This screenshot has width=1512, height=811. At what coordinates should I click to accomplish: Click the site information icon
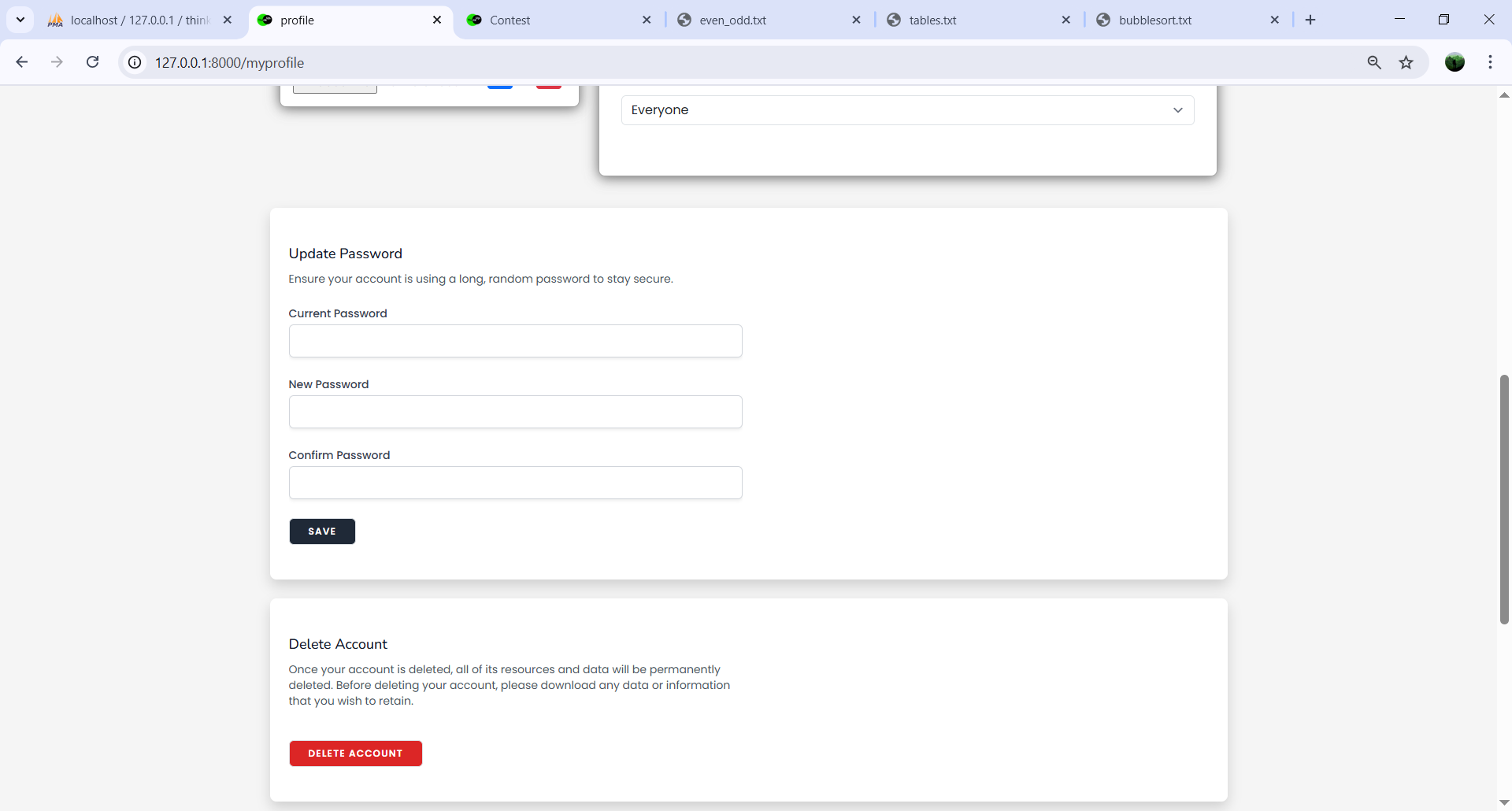135,62
